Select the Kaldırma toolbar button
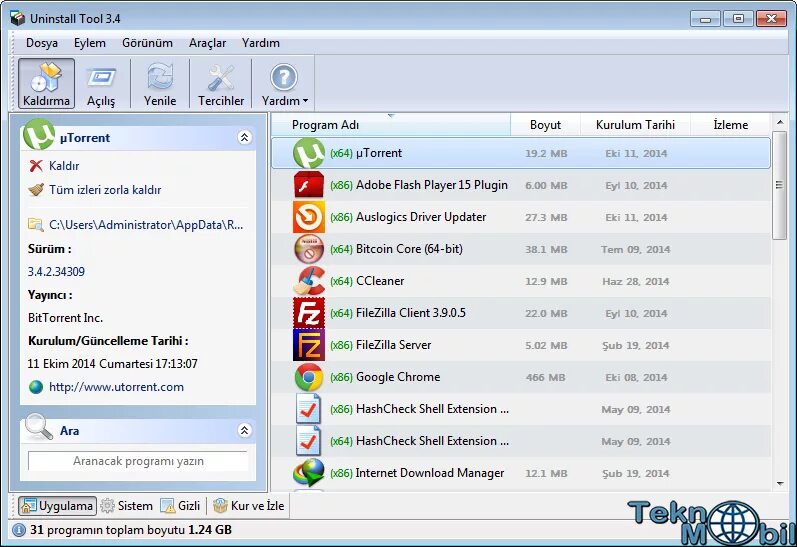 (46, 83)
